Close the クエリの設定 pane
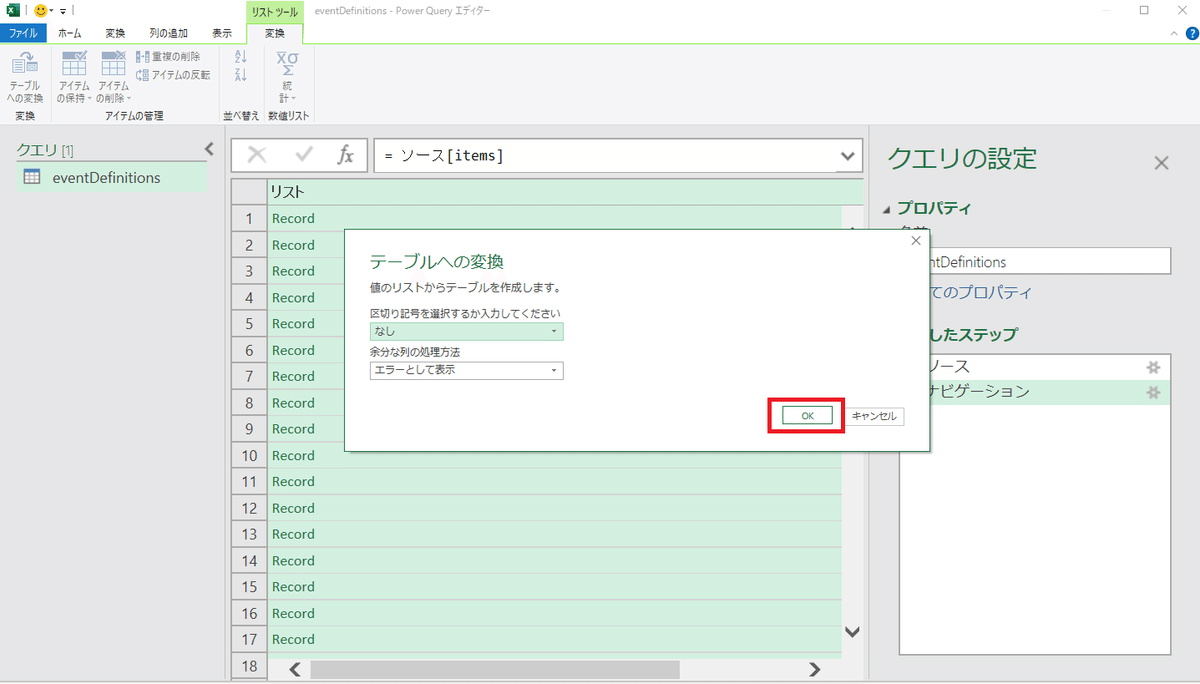 (x=1161, y=162)
